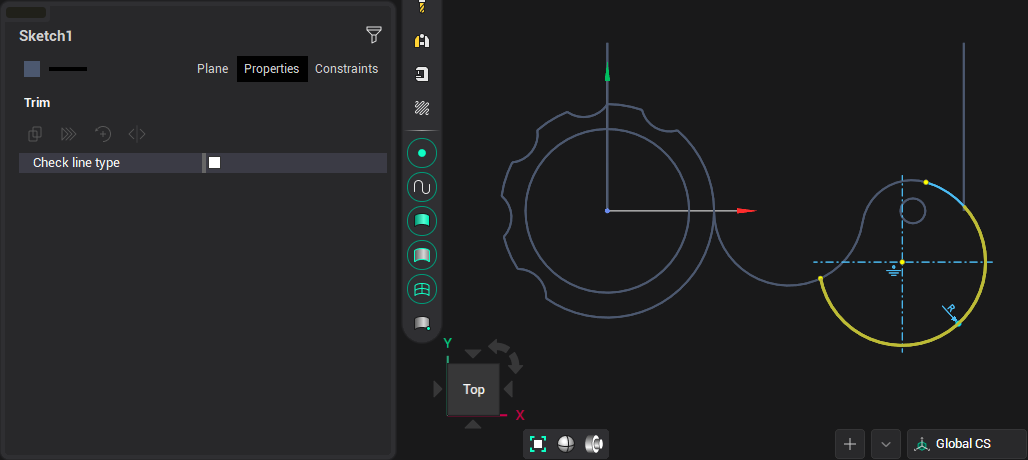Click the fit-to-view icon at bottom
The image size is (1028, 460).
[x=538, y=444]
